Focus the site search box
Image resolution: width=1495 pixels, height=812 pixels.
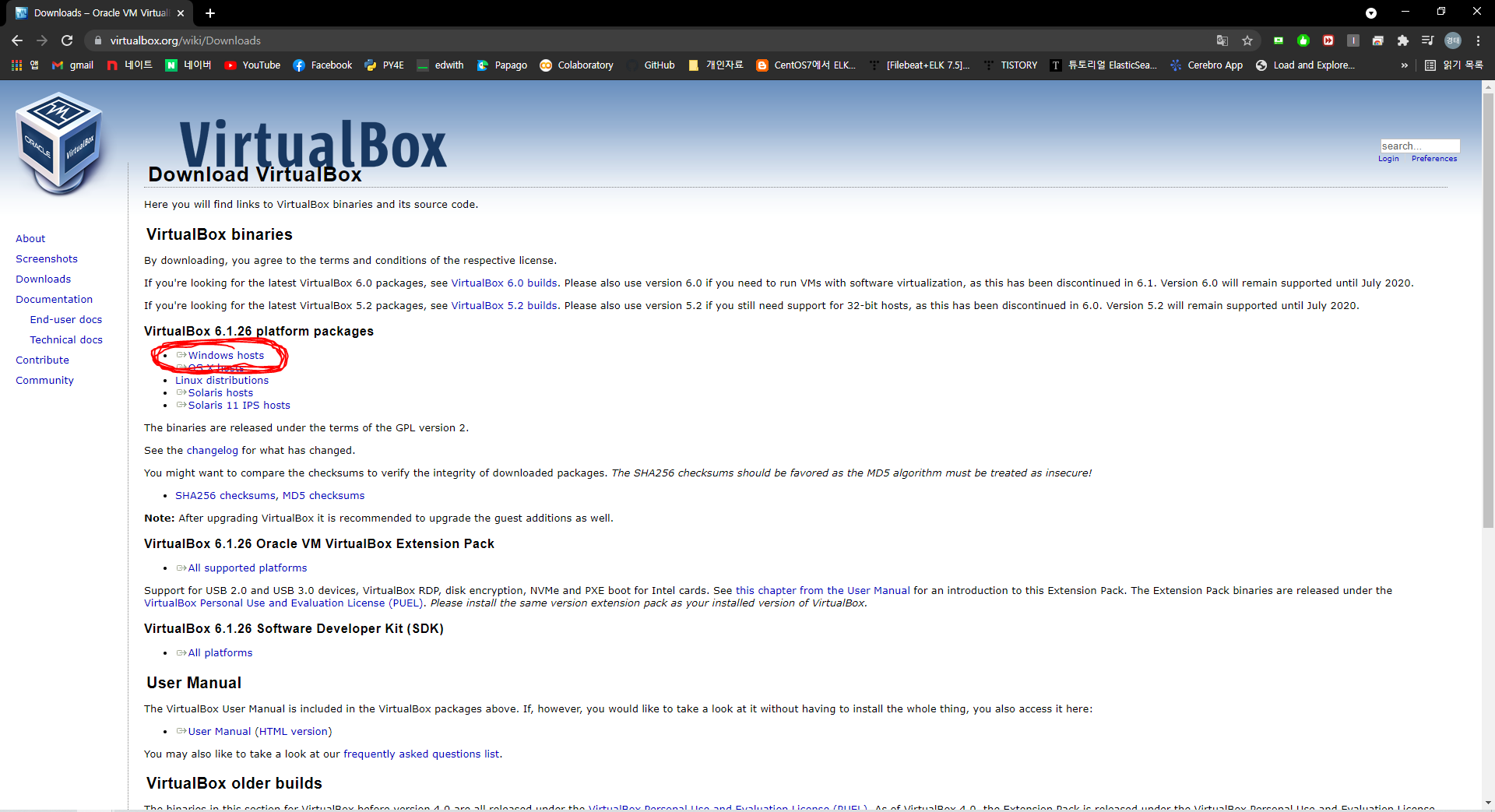click(1419, 146)
